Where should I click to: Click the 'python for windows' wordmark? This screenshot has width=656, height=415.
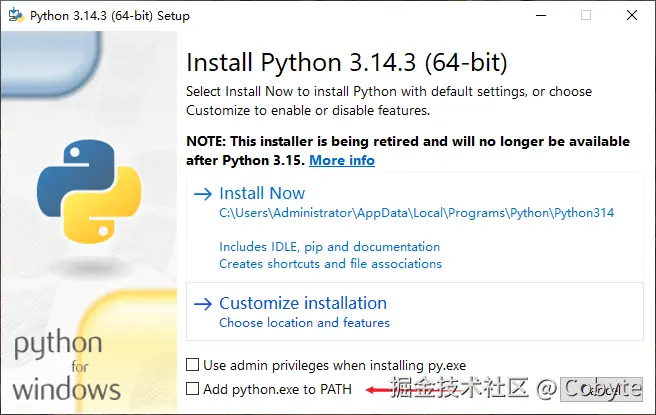pos(67,365)
